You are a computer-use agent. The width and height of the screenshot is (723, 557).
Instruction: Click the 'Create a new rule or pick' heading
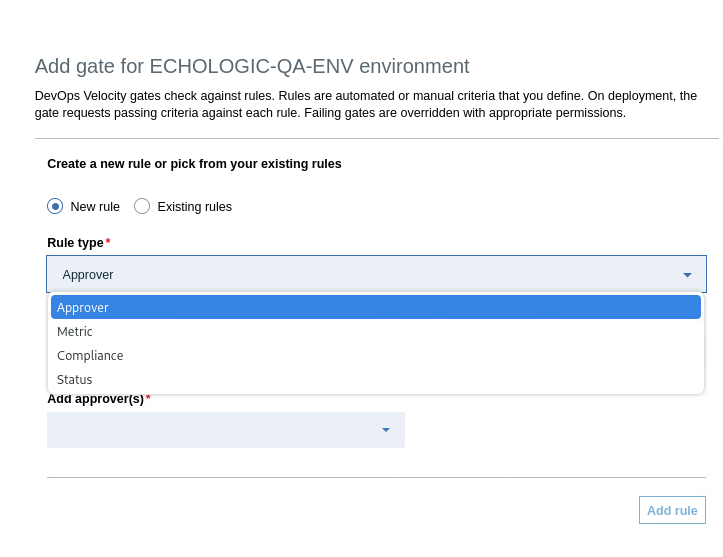coord(194,164)
